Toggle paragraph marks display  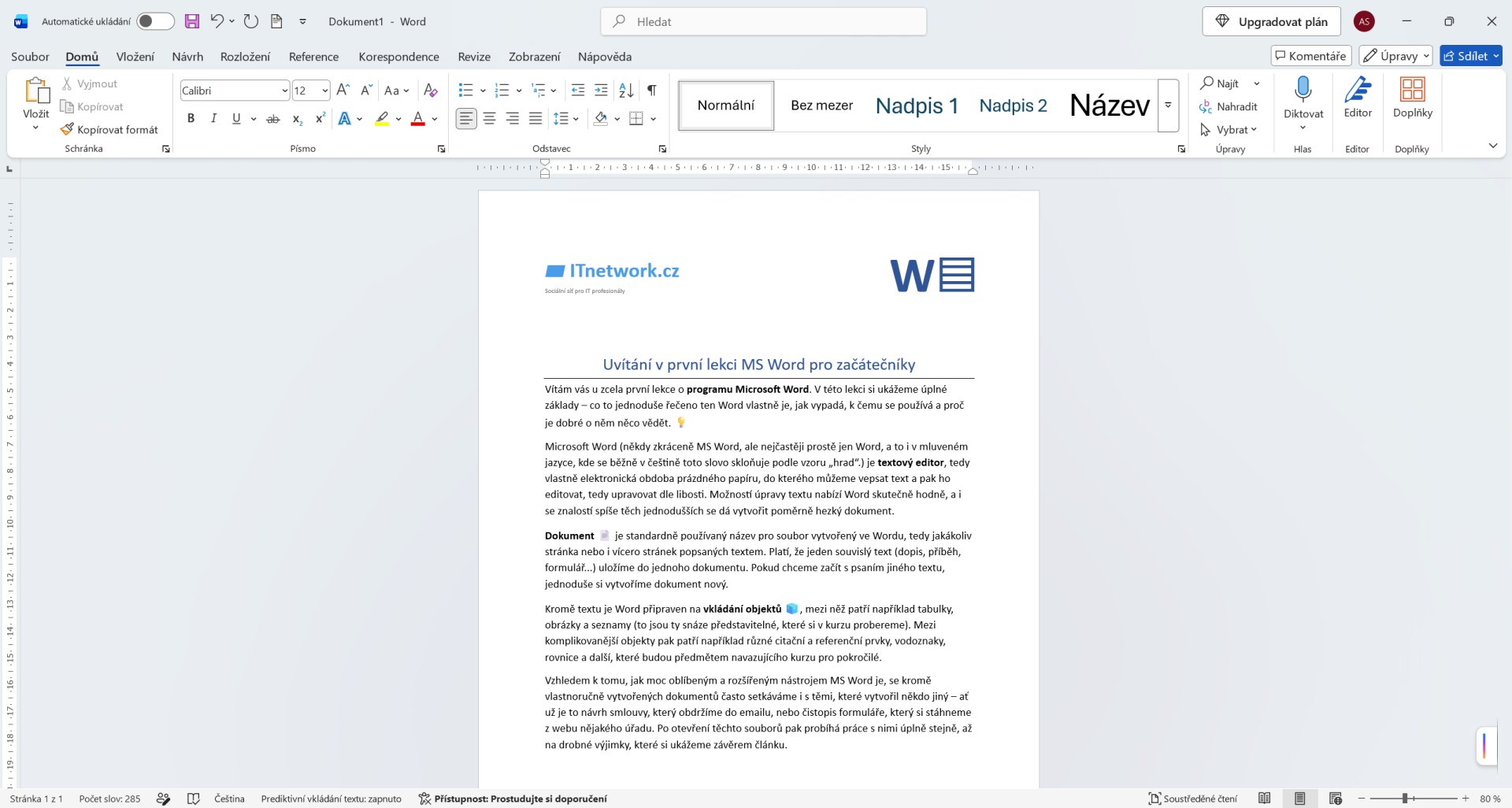(652, 90)
